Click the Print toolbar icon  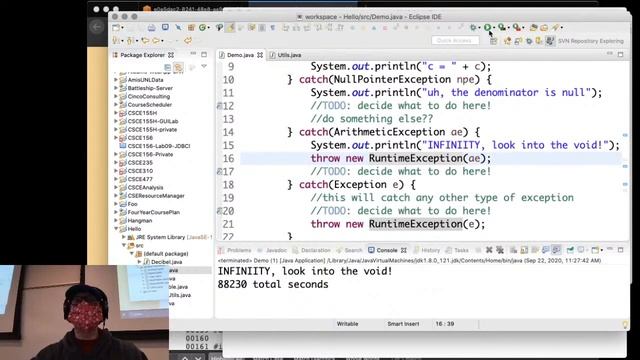[151, 27]
